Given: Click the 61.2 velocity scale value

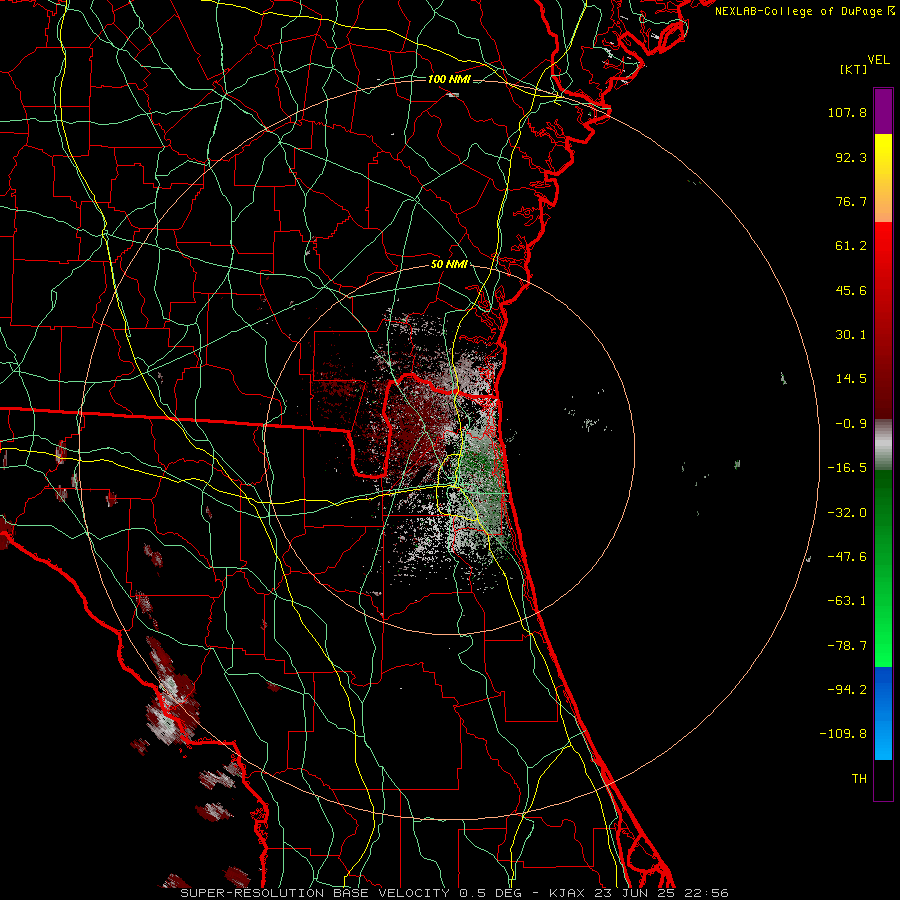Looking at the screenshot, I should [851, 246].
